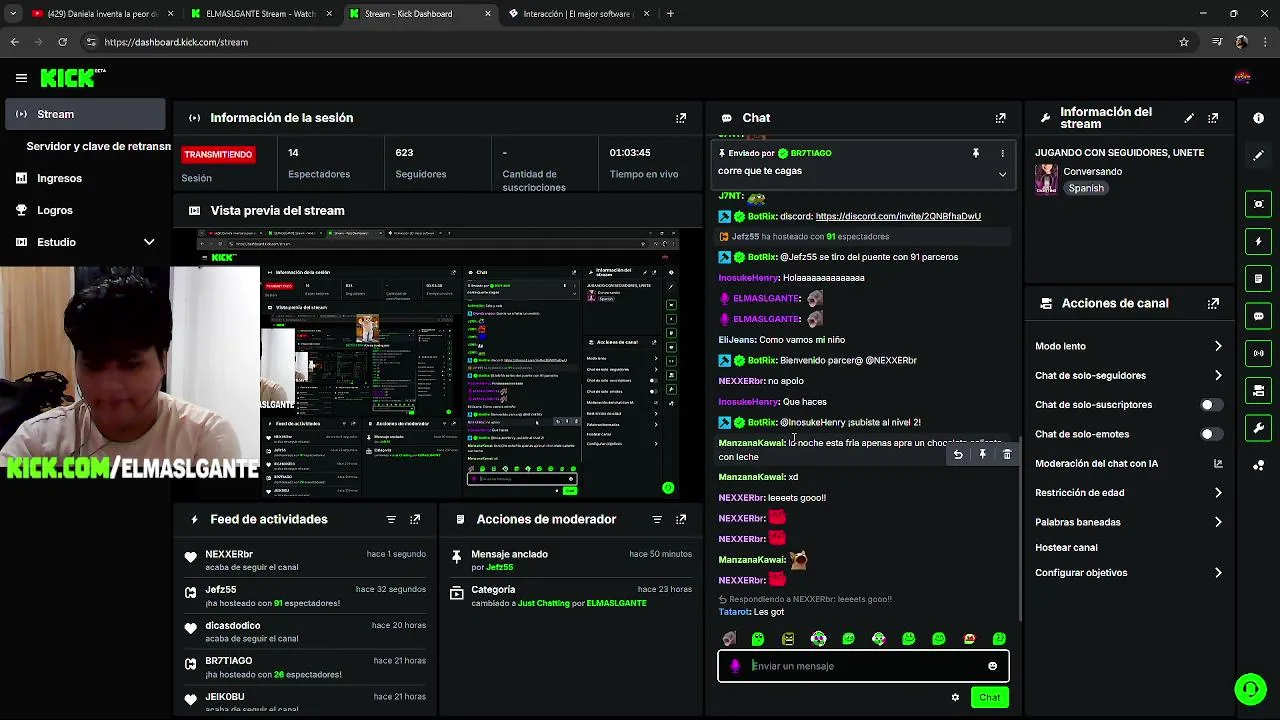Toggle Chat de solo-emotes switch
The width and height of the screenshot is (1280, 720).
(1211, 434)
